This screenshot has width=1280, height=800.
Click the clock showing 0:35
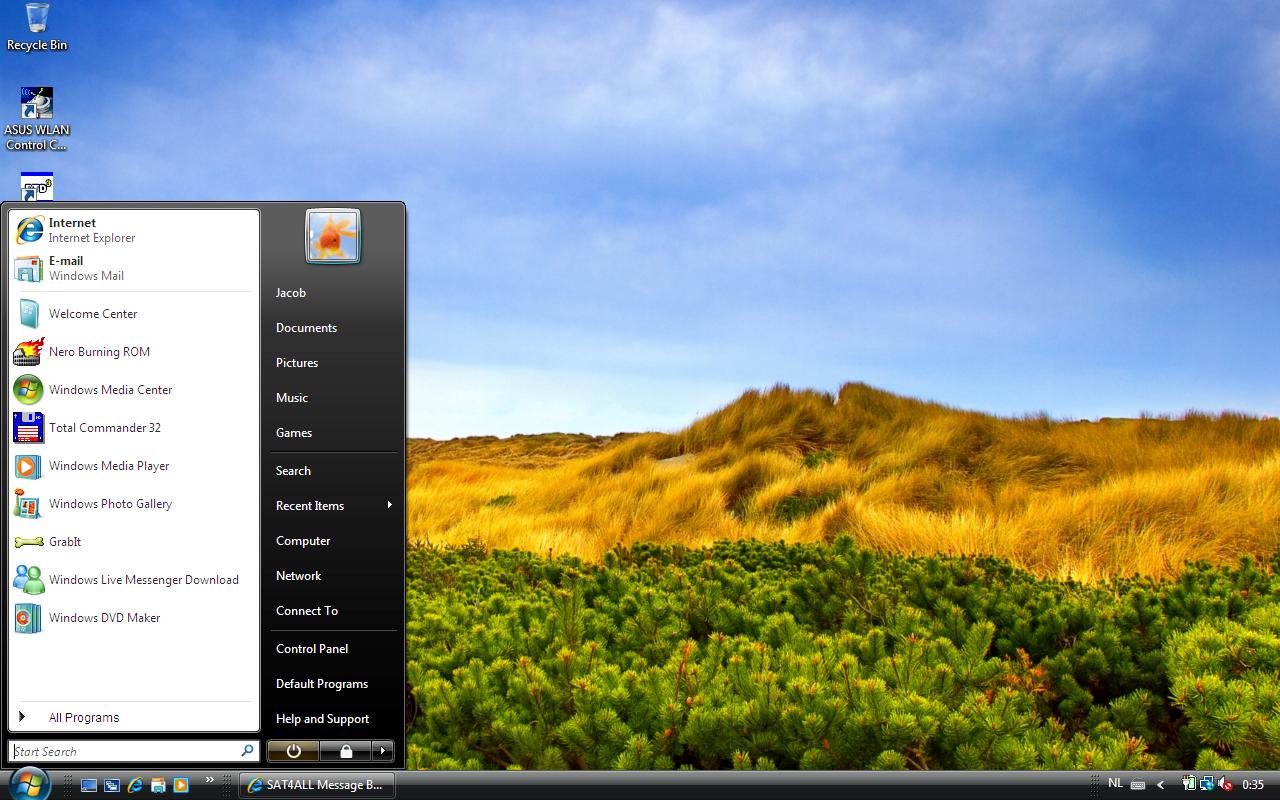click(1253, 785)
